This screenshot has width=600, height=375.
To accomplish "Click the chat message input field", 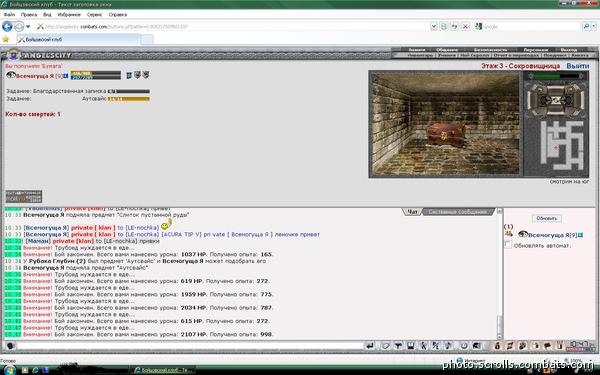I will [190, 346].
